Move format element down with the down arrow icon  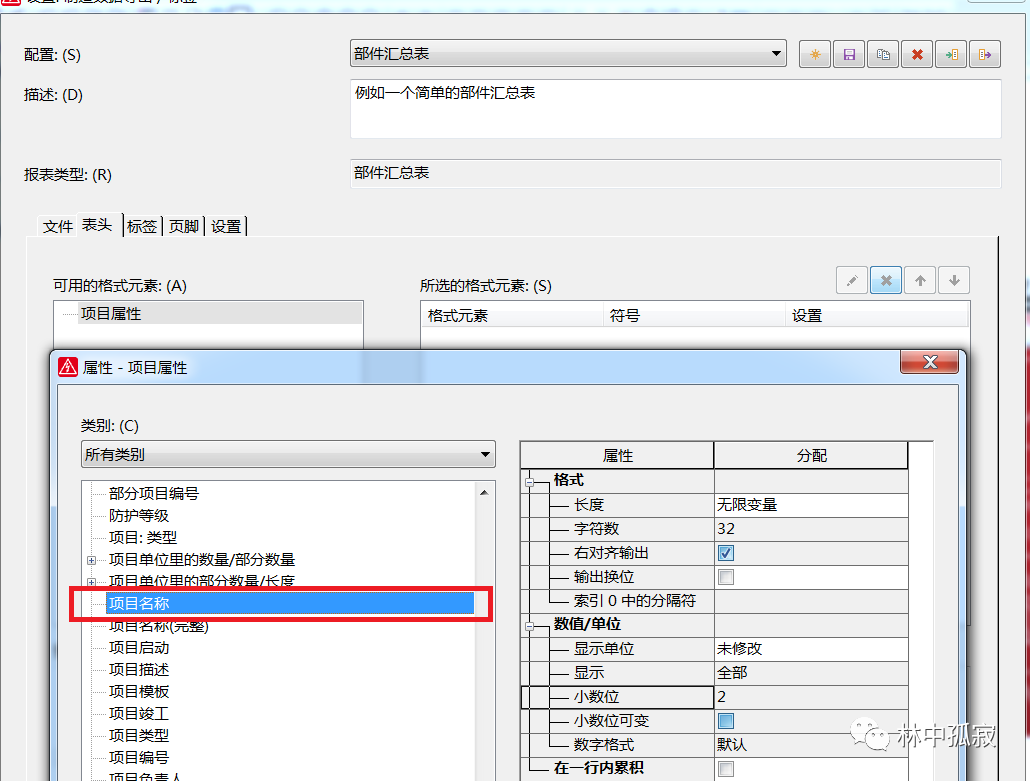pos(953,280)
